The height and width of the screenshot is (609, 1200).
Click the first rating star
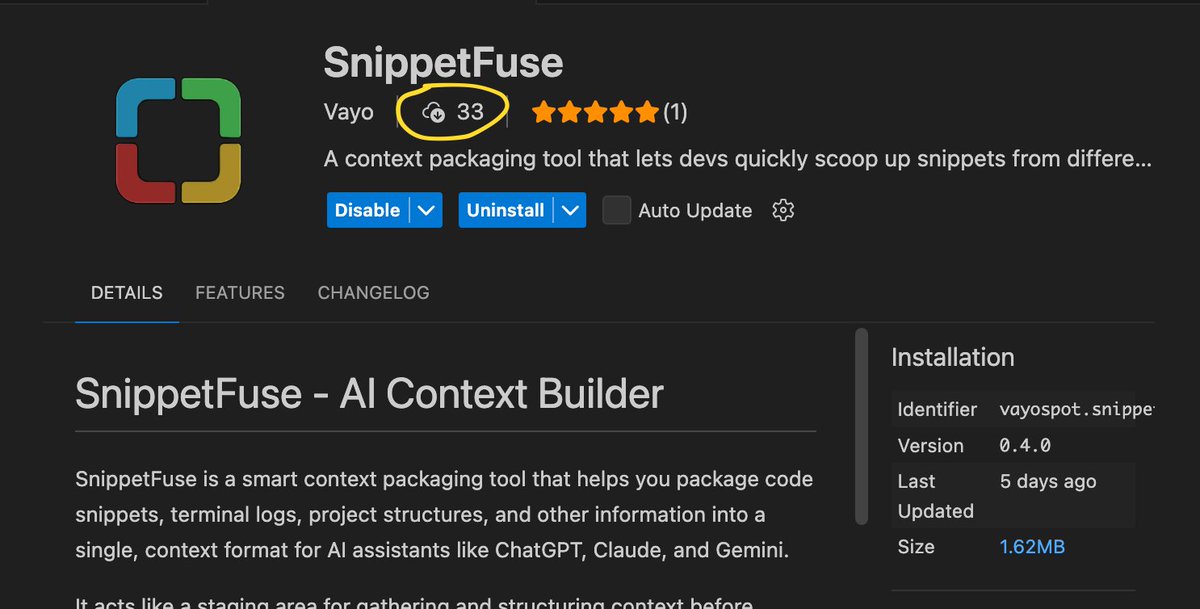(544, 113)
